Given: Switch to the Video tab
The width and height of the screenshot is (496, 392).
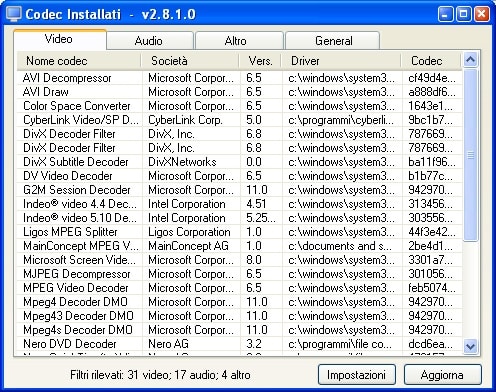Looking at the screenshot, I should click(60, 39).
